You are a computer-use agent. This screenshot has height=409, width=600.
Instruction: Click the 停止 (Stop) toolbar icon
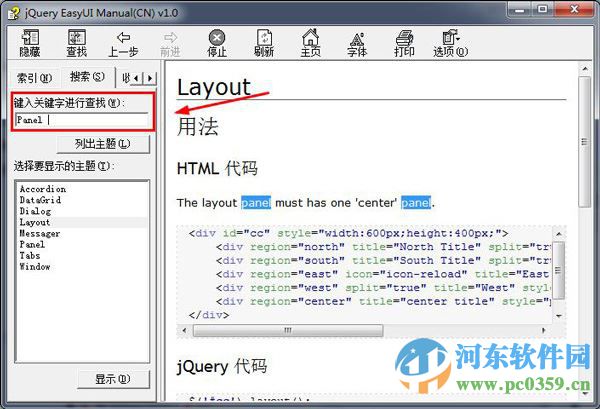click(217, 43)
